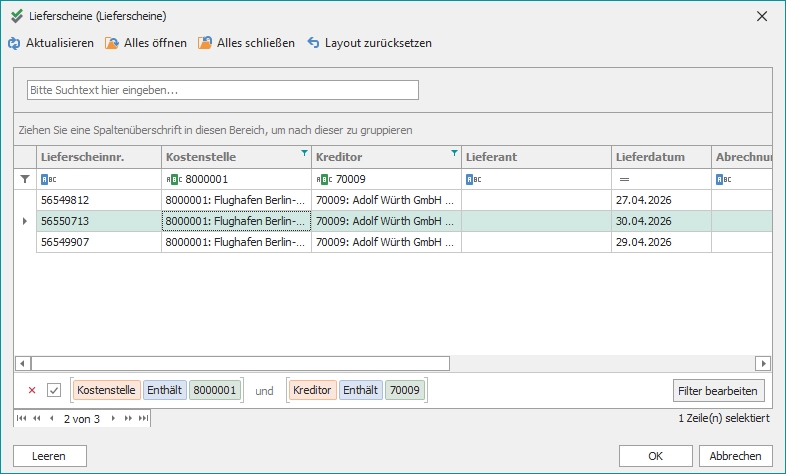The height and width of the screenshot is (474, 786).
Task: Collapse all with Alles schließen
Action: [246, 43]
